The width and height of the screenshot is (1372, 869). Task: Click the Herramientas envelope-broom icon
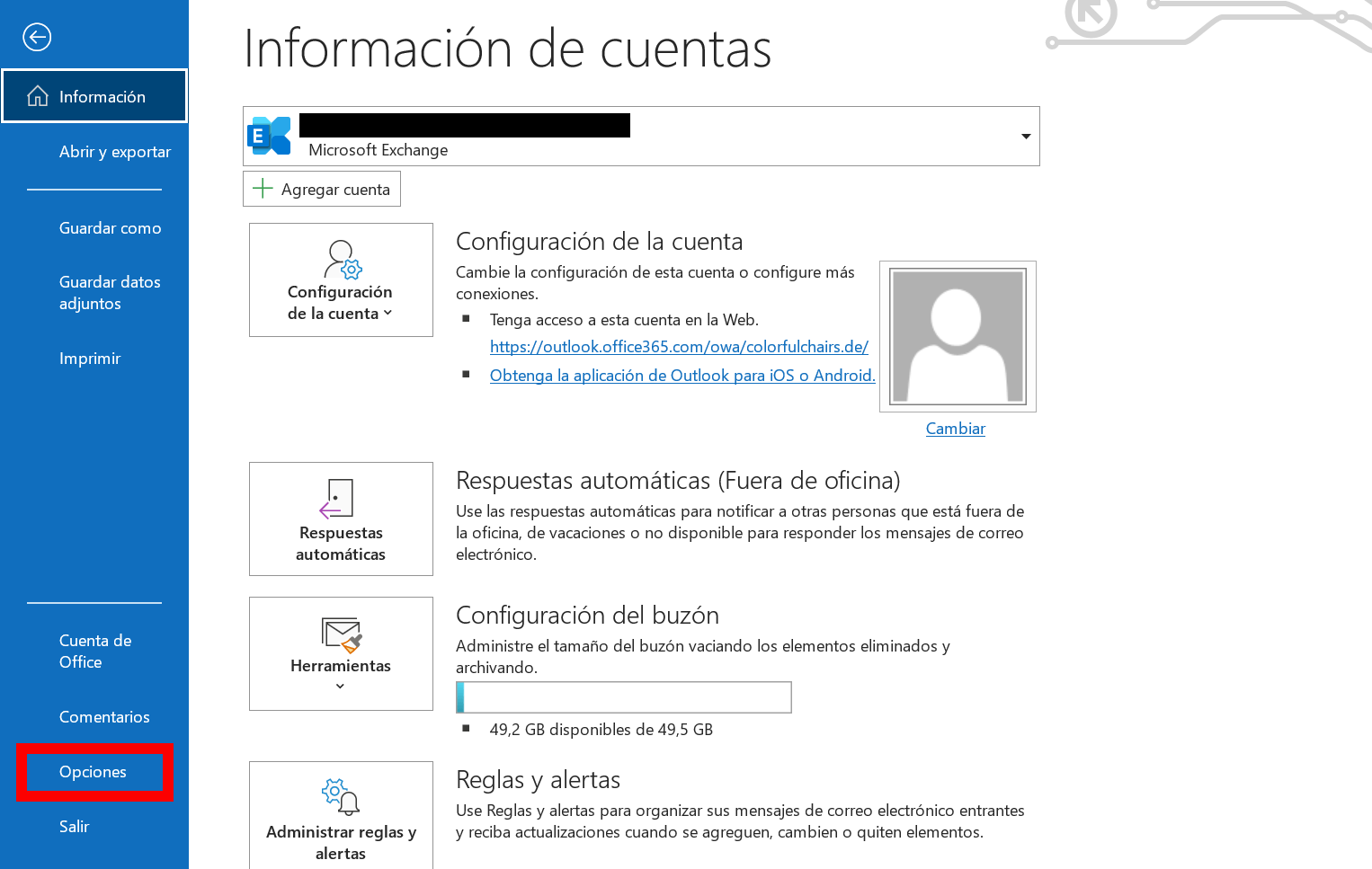coord(342,635)
